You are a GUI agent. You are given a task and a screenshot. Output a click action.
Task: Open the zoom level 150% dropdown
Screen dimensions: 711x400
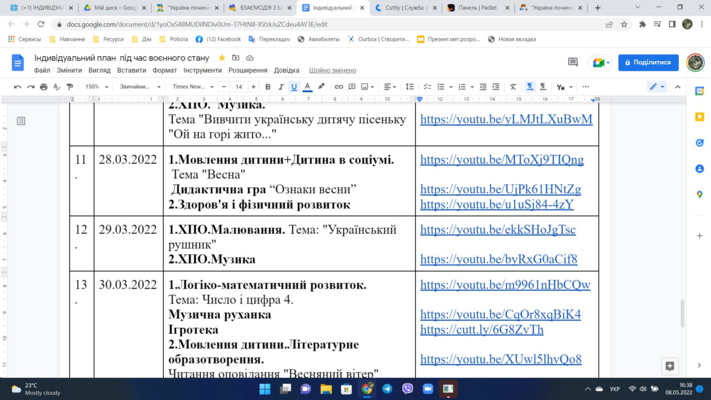click(97, 87)
